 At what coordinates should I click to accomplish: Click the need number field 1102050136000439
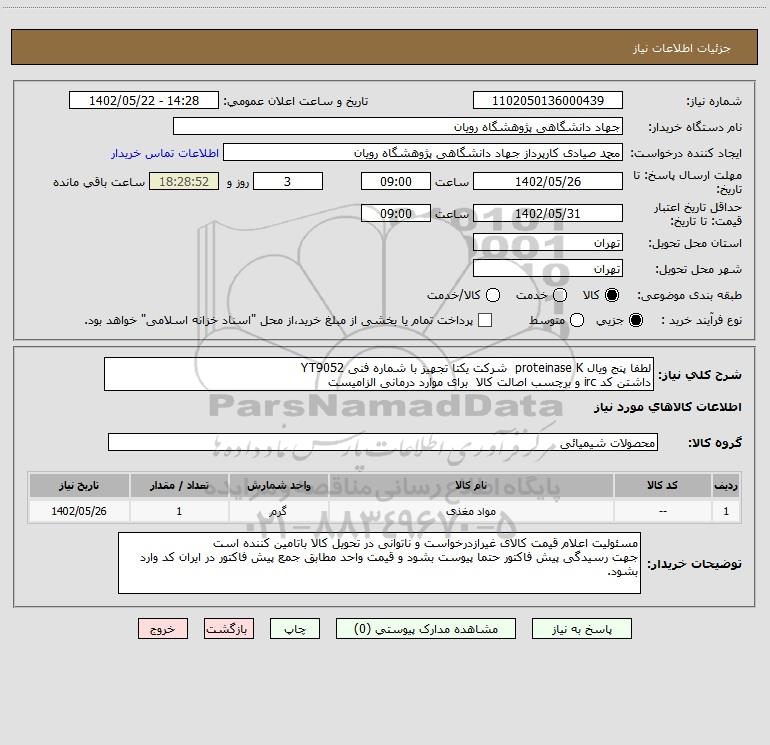pos(548,100)
